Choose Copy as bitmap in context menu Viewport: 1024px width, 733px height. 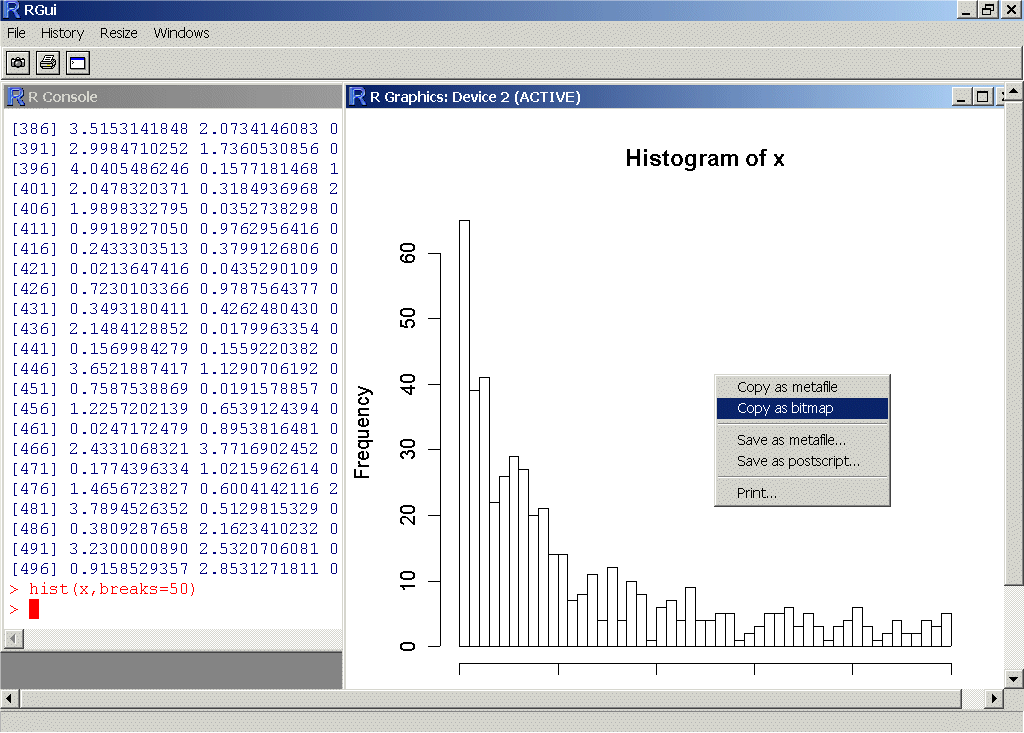click(x=785, y=408)
